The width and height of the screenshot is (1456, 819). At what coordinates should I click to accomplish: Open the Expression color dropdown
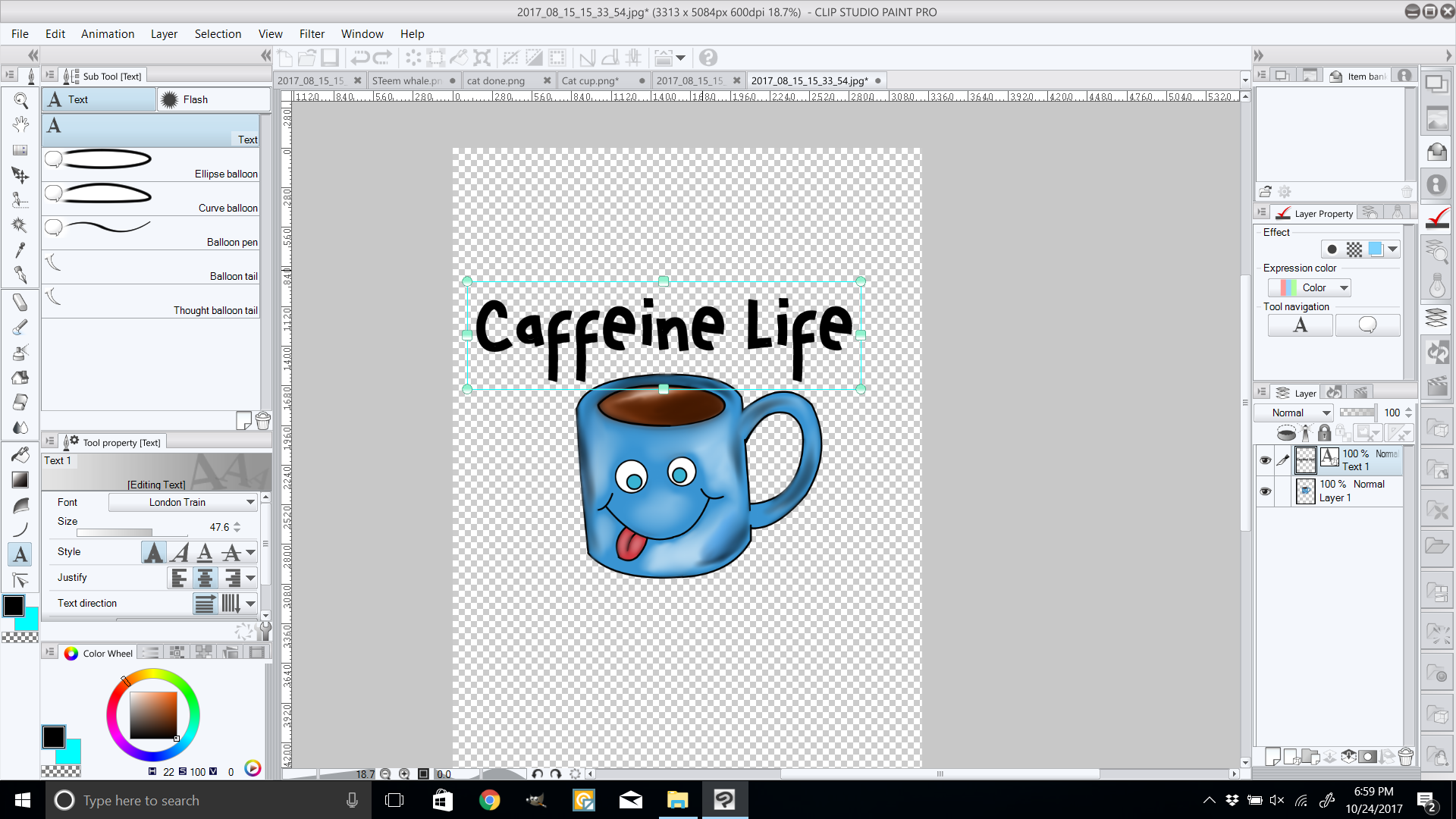[x=1310, y=288]
